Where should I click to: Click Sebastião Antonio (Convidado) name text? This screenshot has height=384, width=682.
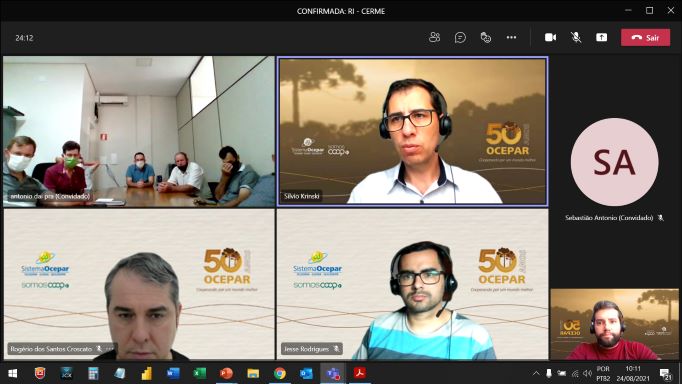(609, 217)
